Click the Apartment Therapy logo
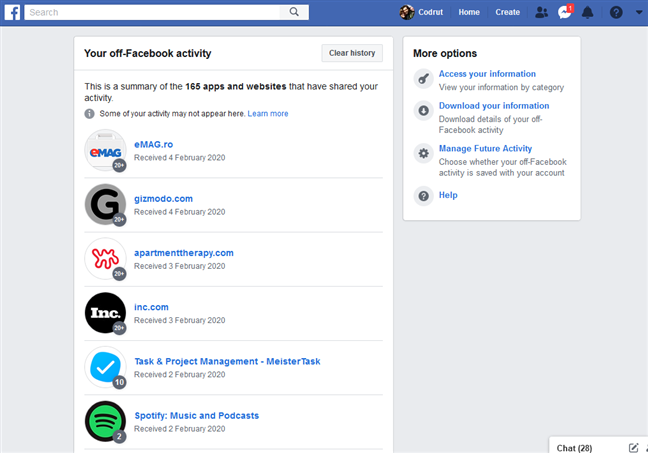 tap(105, 259)
